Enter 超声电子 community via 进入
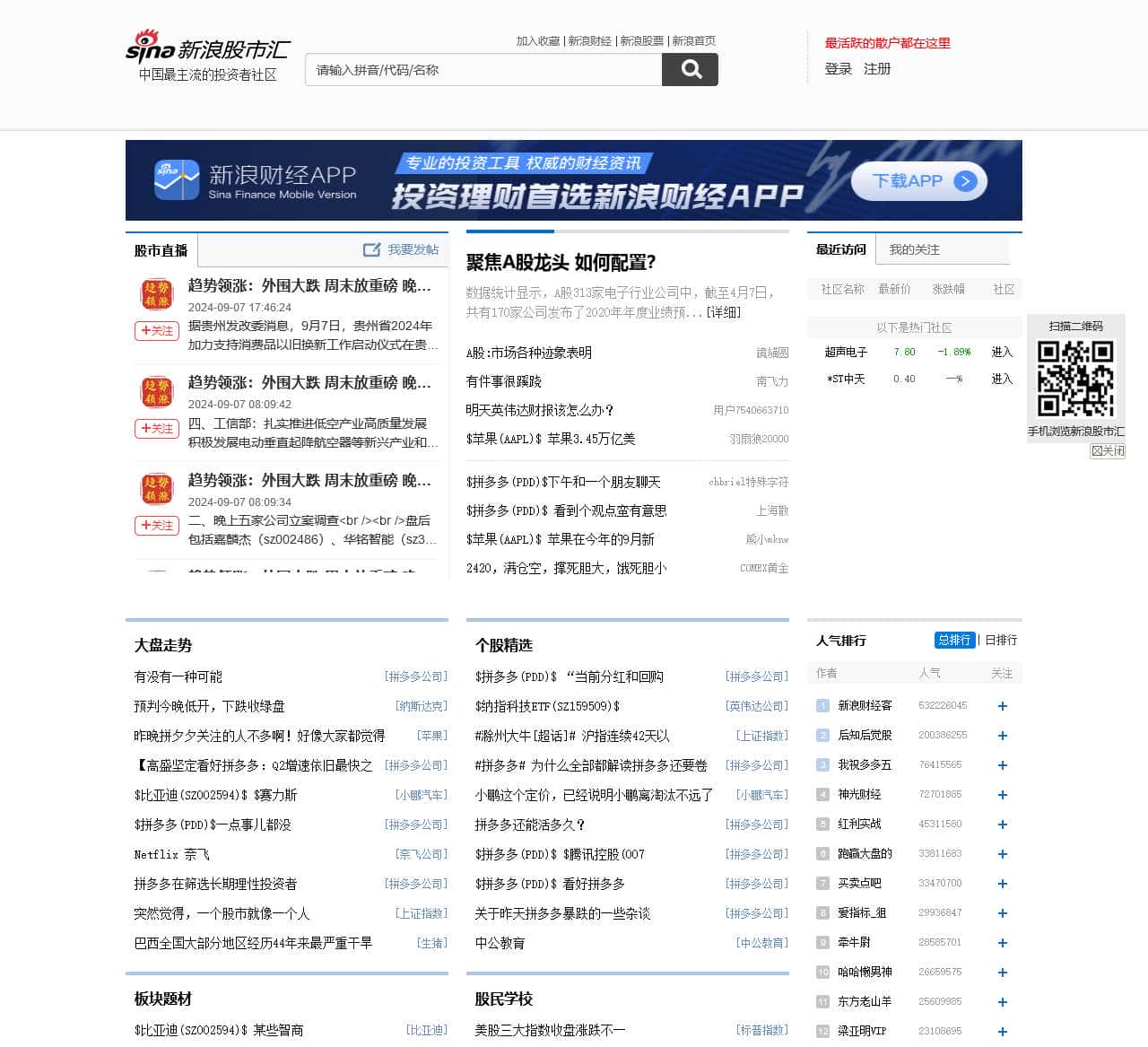 tap(1002, 353)
